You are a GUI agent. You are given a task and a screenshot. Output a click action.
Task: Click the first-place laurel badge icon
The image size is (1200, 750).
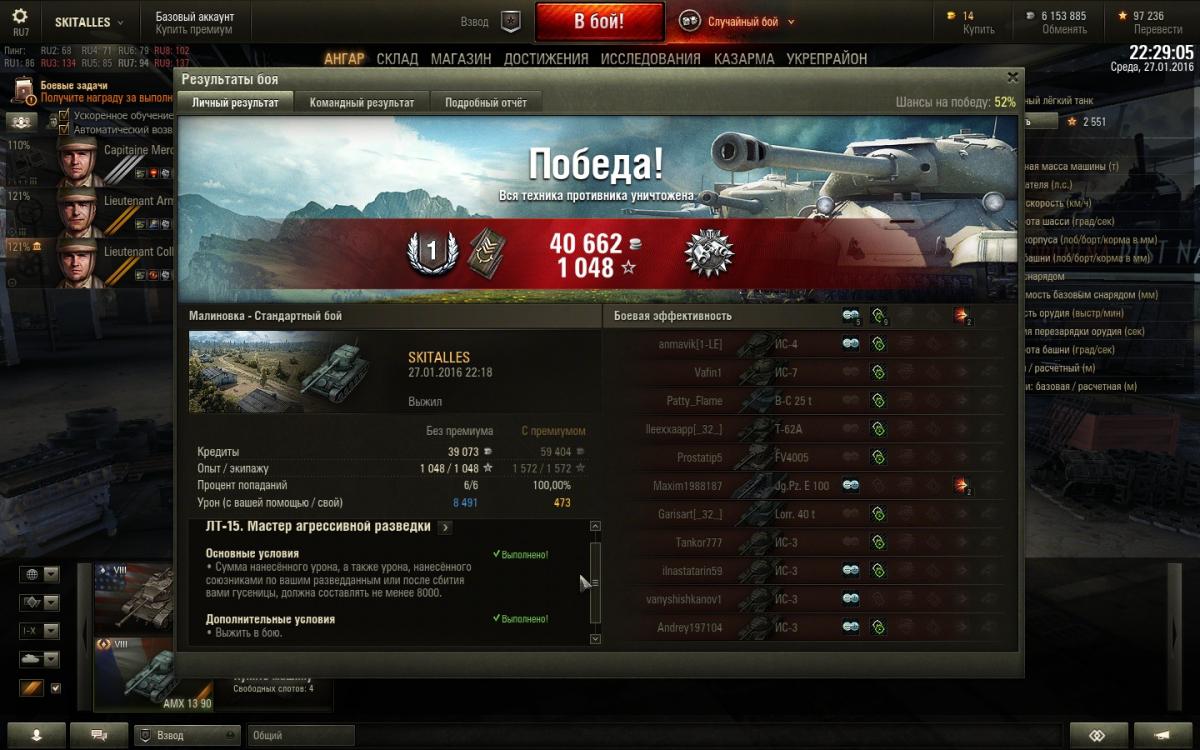pos(432,253)
